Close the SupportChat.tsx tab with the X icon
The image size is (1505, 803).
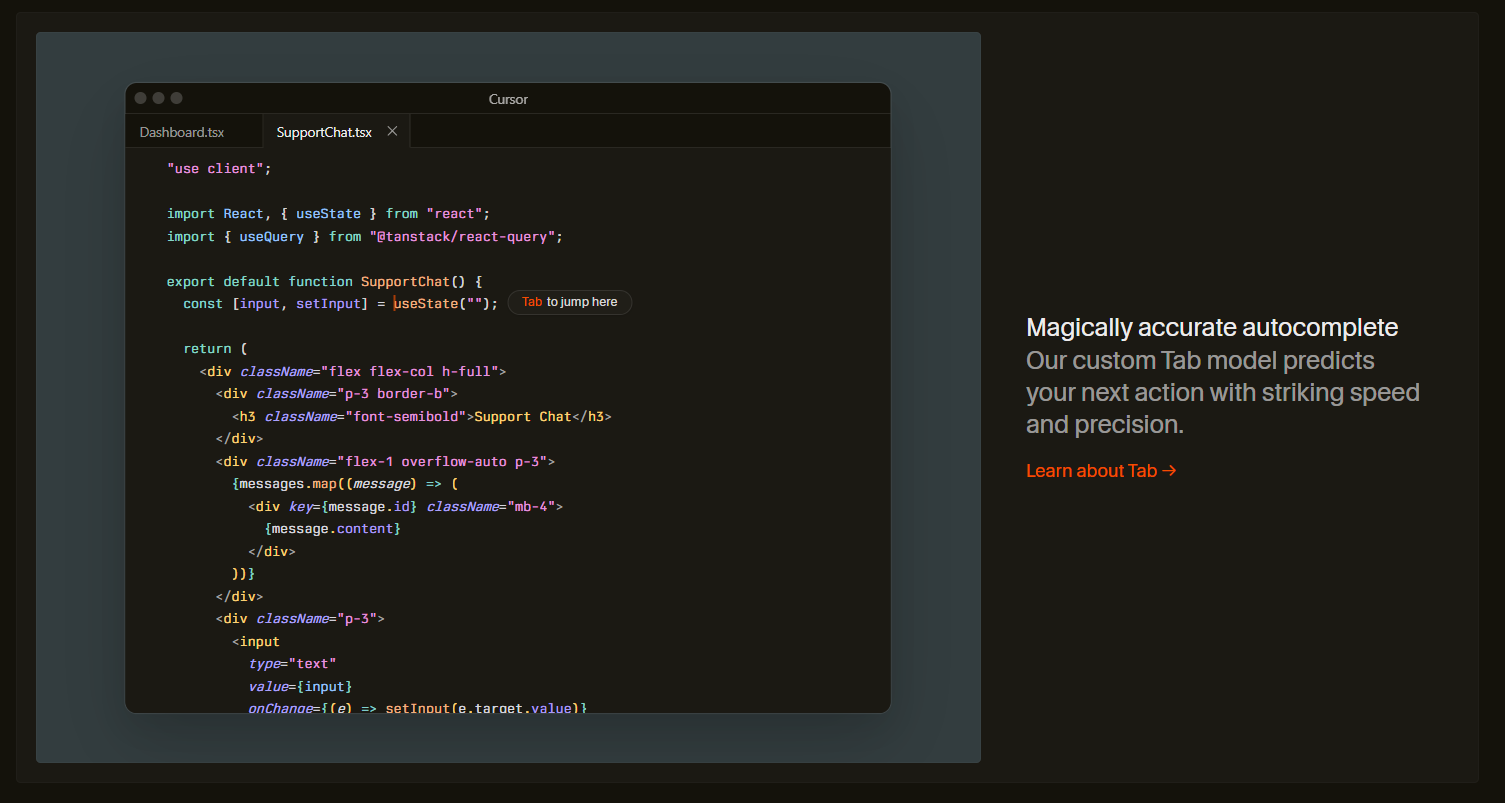tap(392, 131)
